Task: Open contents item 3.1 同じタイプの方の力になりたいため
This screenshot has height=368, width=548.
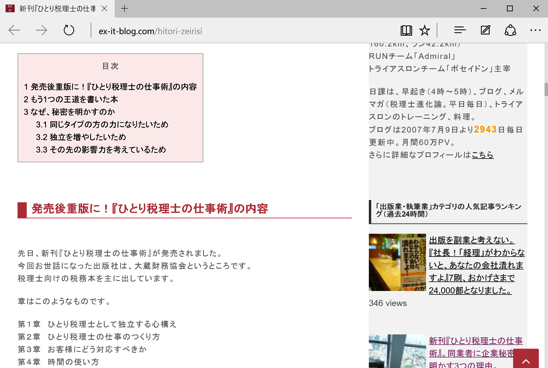Action: (102, 124)
